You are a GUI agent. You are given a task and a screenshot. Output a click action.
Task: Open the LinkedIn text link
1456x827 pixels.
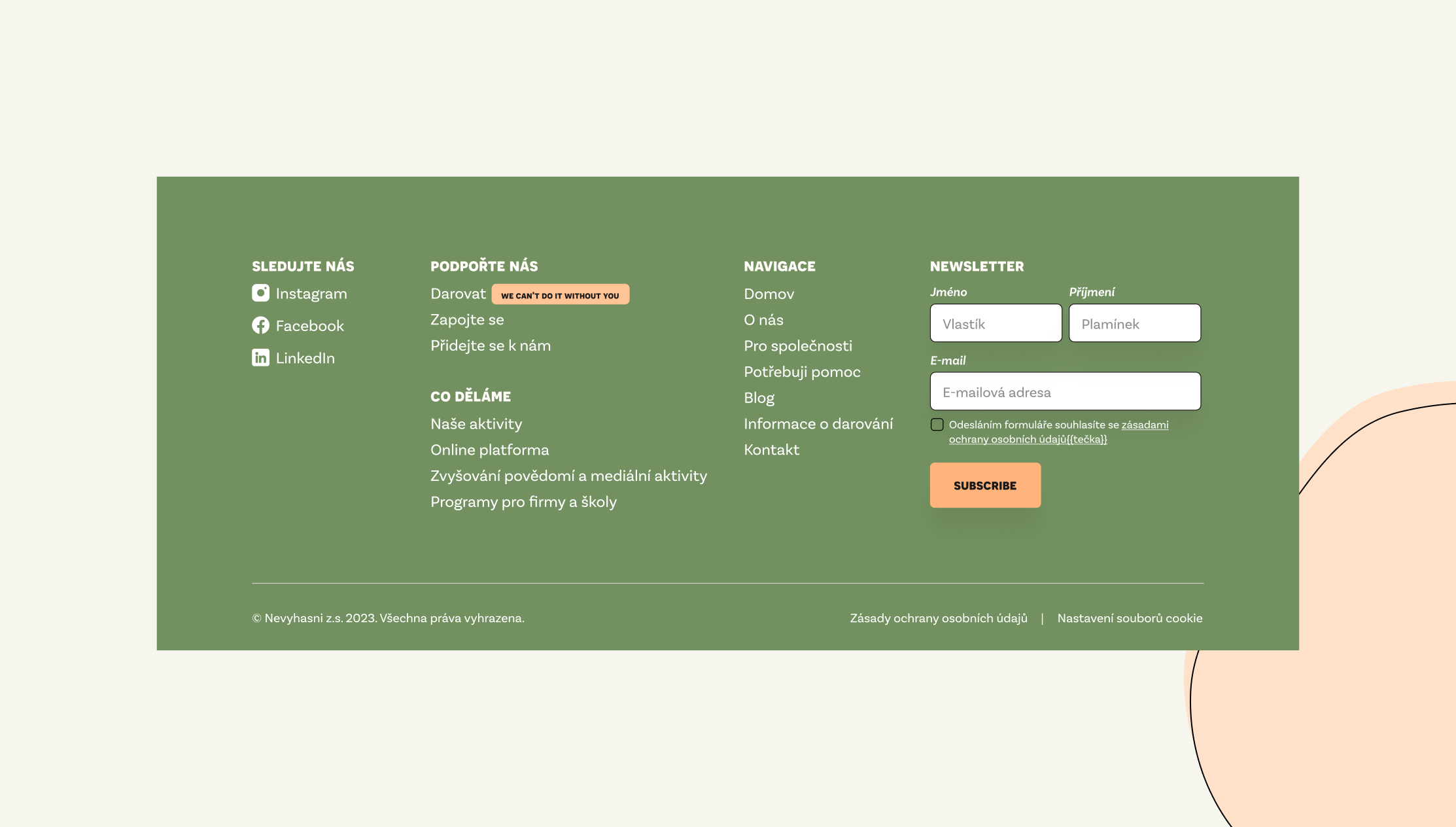[305, 358]
